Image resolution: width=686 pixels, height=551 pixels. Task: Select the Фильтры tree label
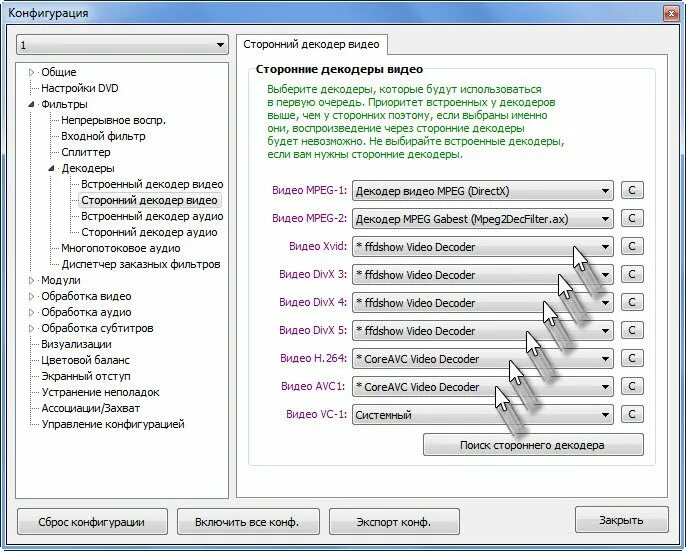tap(64, 105)
